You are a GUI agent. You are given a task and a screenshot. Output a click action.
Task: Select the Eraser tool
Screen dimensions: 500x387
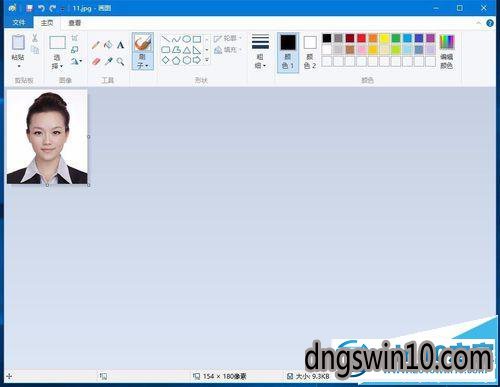(96, 61)
